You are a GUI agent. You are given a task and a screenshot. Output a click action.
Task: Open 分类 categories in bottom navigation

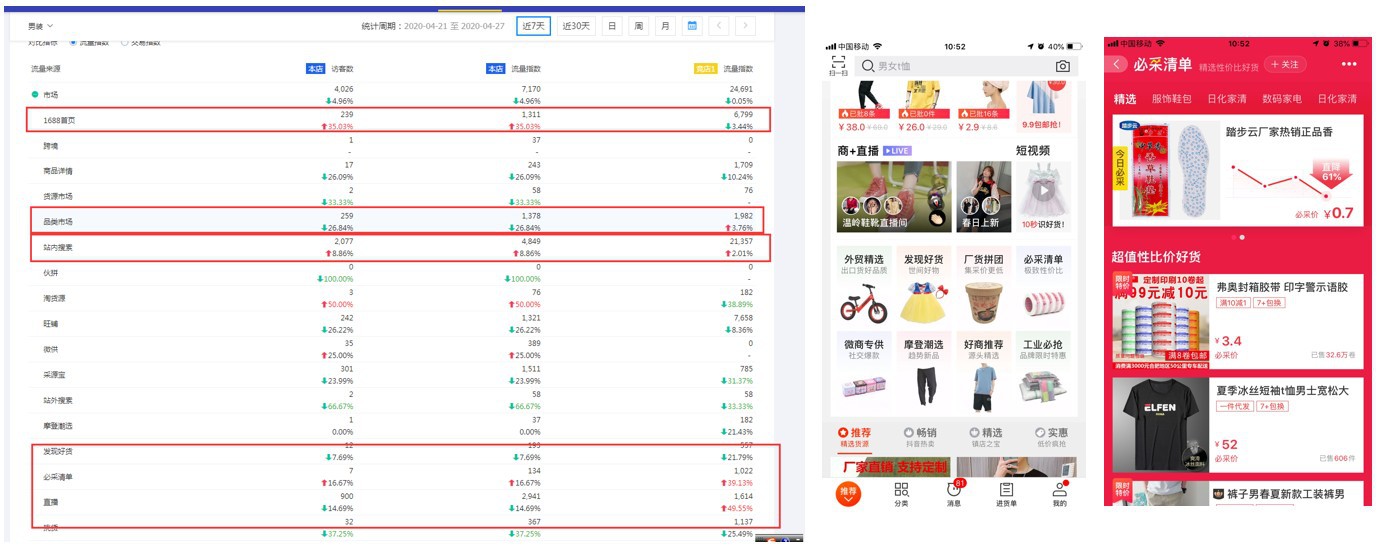(901, 493)
